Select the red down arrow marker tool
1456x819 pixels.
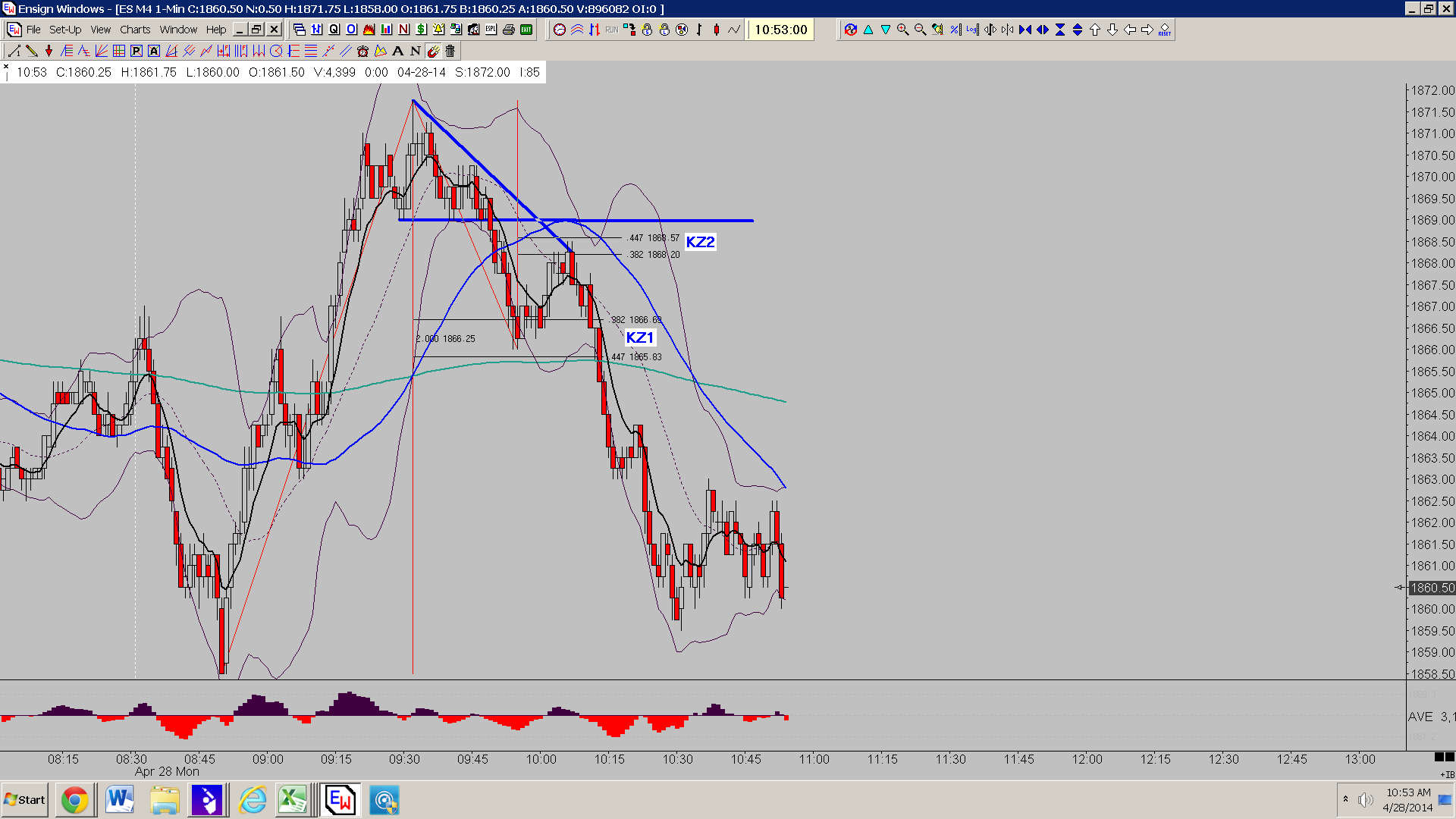(49, 51)
